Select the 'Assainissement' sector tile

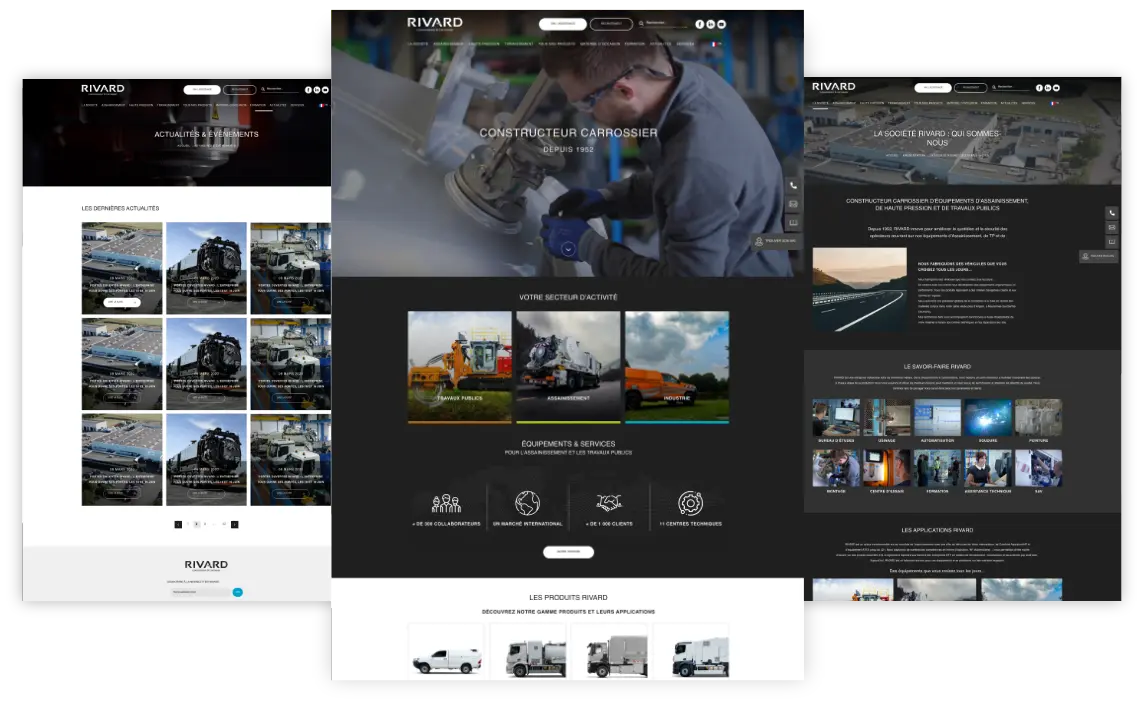point(568,366)
